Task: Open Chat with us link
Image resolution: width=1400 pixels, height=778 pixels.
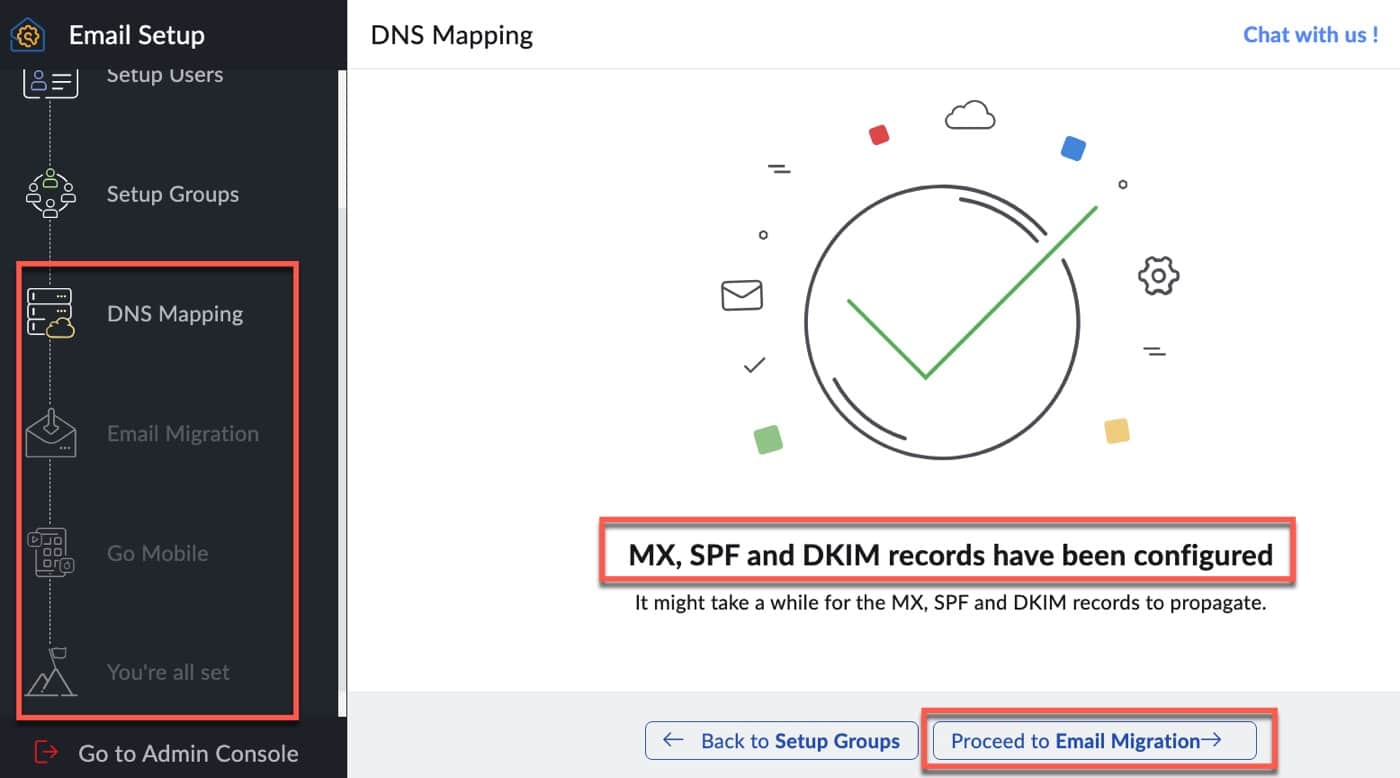Action: click(1311, 35)
